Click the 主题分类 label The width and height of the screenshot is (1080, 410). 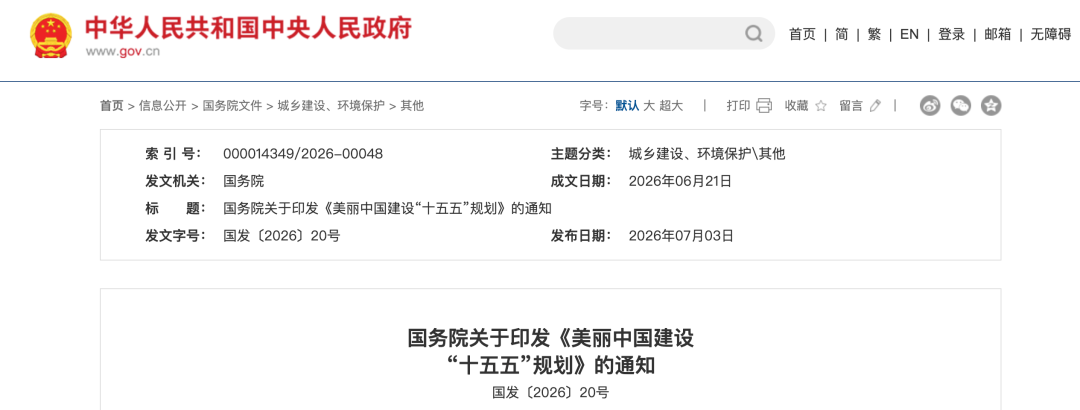(x=579, y=154)
